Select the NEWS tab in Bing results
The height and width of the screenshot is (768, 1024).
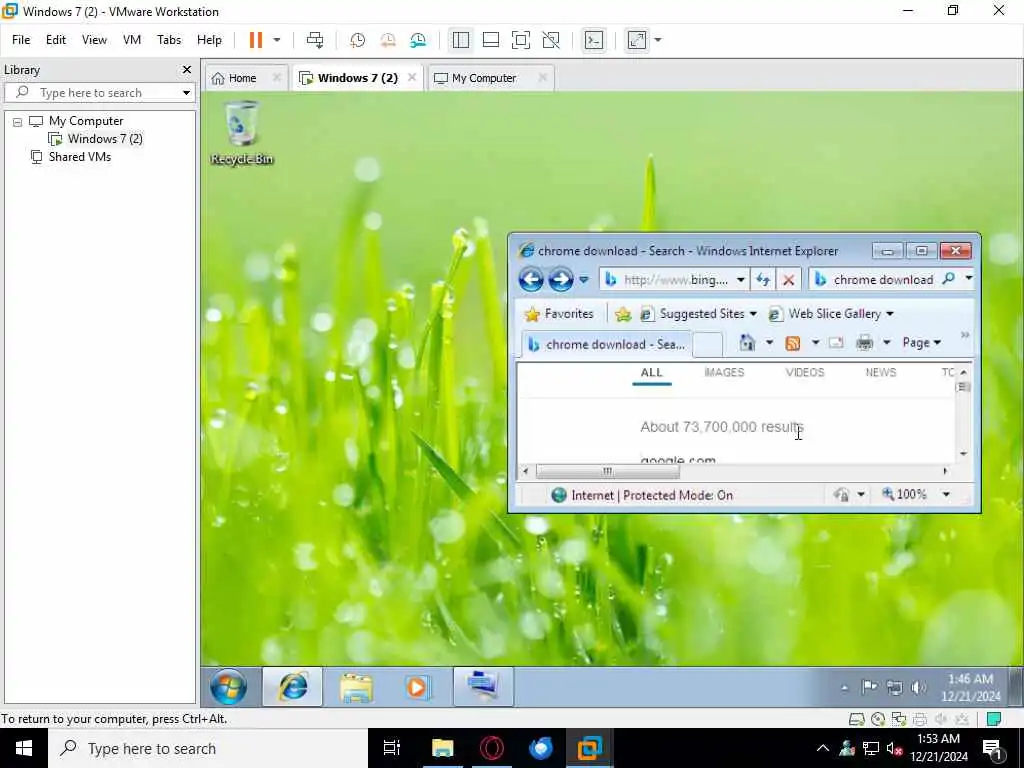880,372
